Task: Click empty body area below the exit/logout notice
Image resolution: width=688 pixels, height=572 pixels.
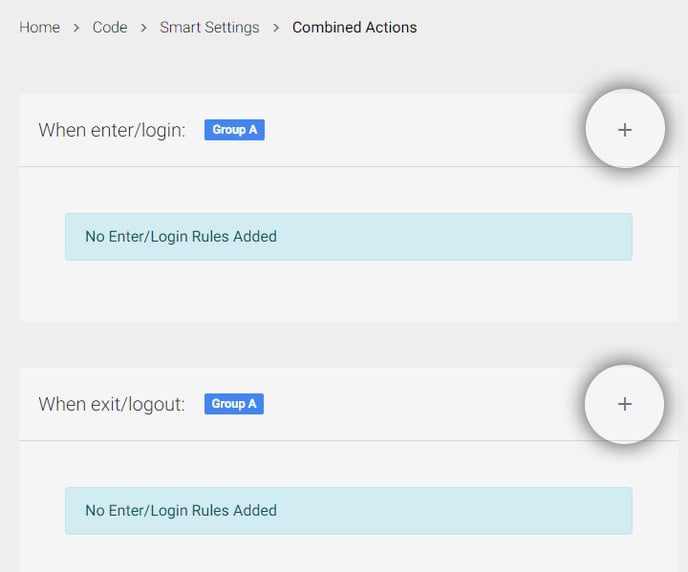Action: 349,553
